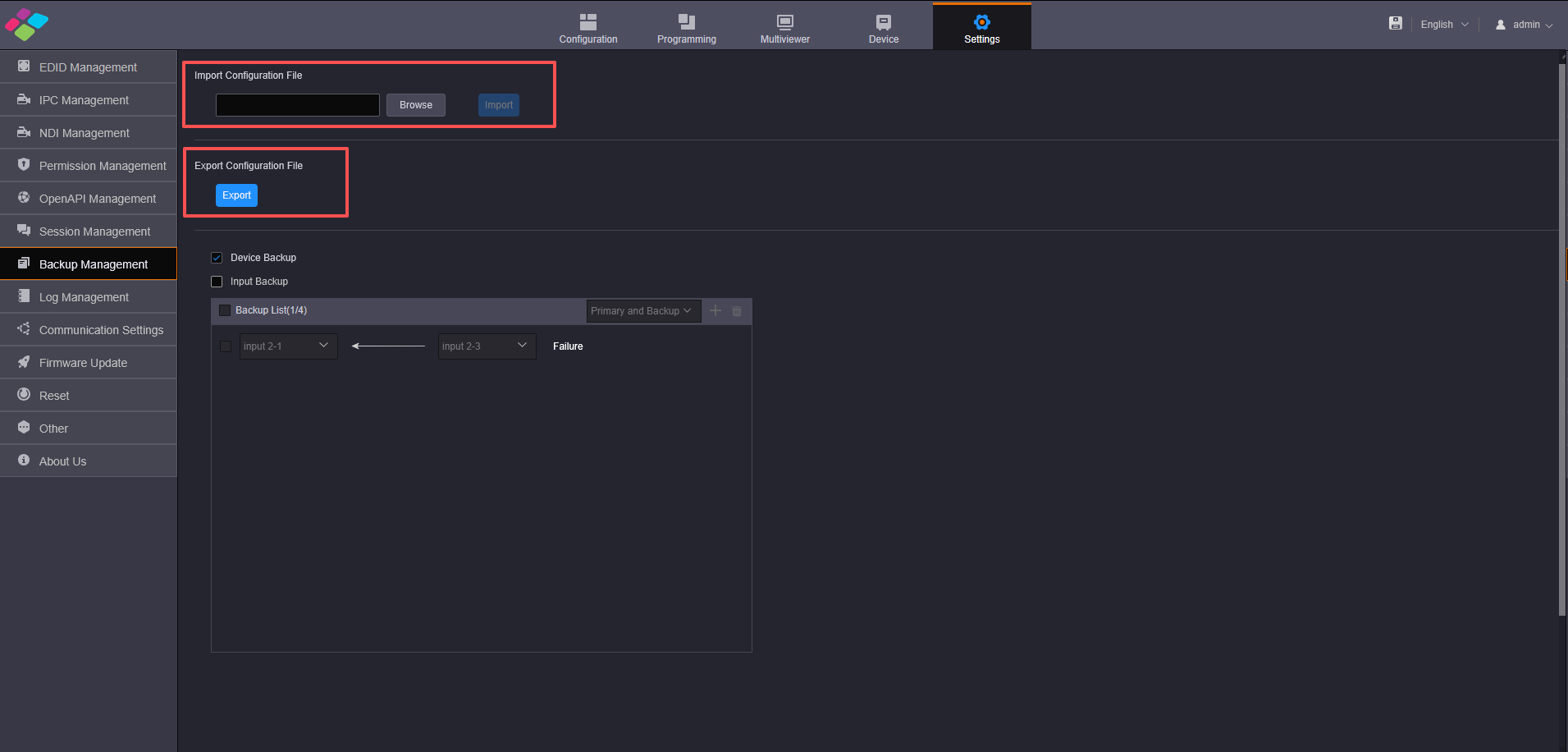
Task: Click the Permission Management shield icon
Action: coord(24,164)
